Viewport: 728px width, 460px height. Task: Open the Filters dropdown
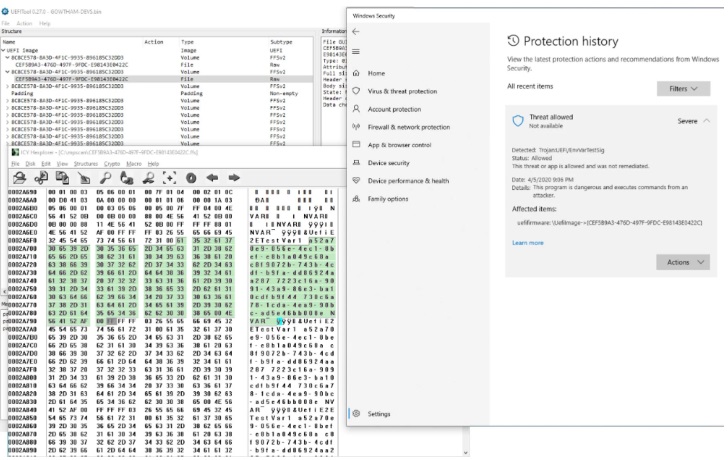683,88
